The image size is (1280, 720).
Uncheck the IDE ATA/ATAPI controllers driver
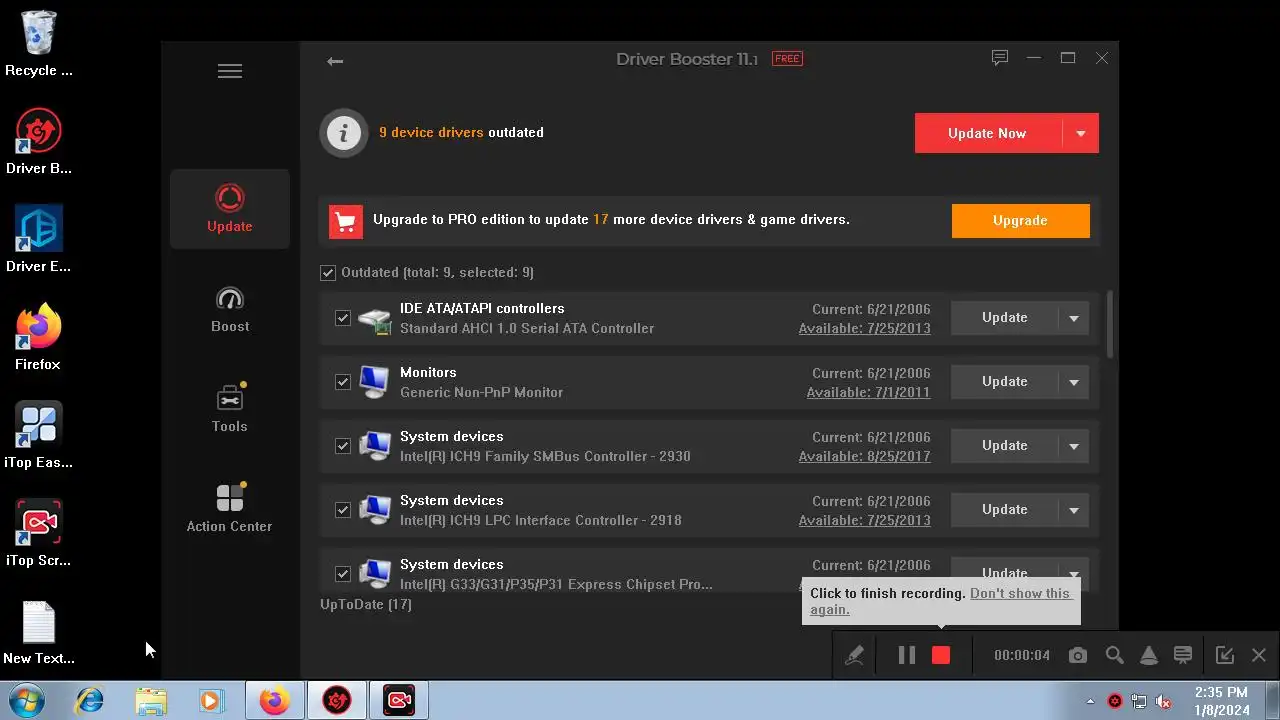click(x=343, y=318)
